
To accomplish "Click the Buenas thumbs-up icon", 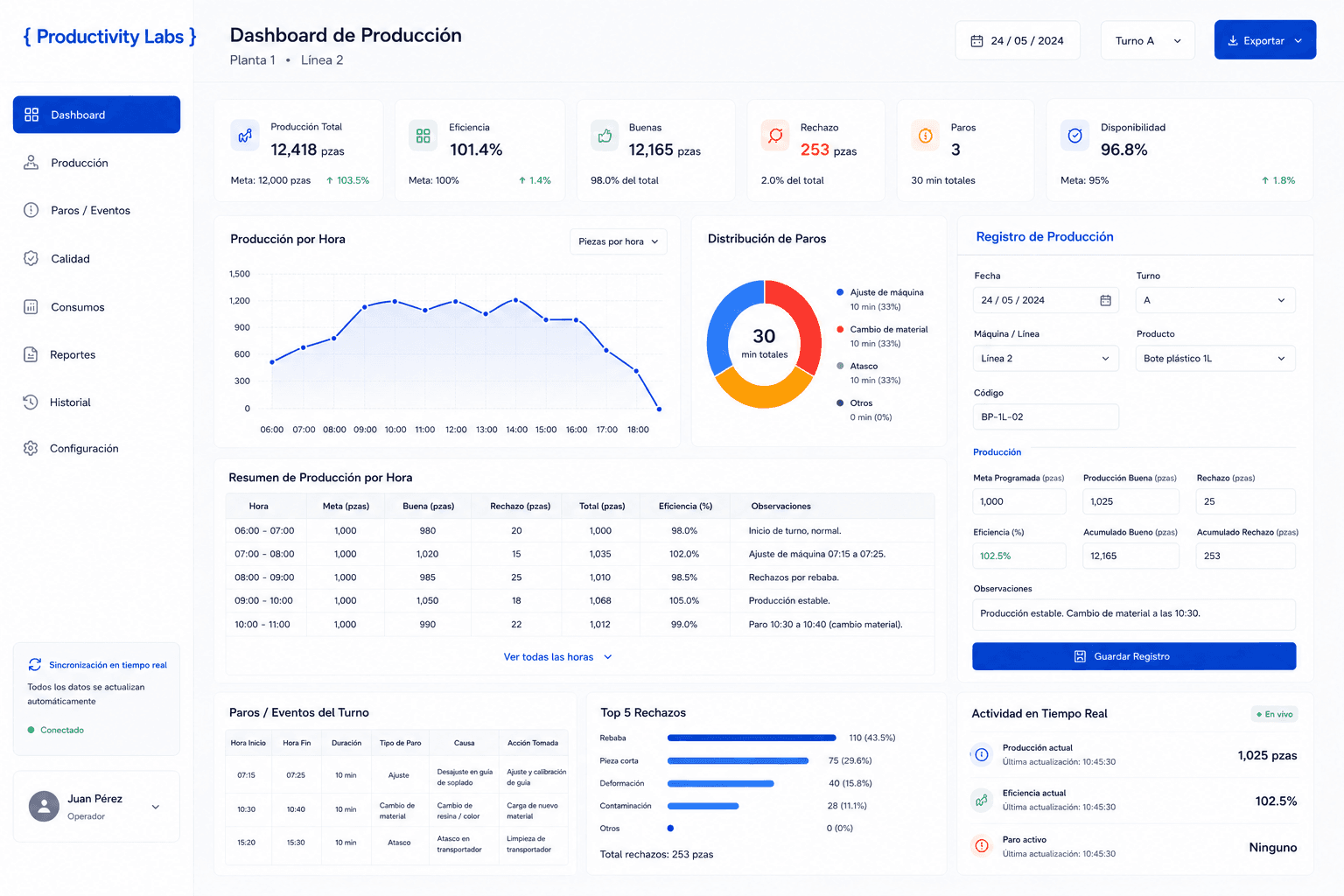I will click(x=605, y=136).
